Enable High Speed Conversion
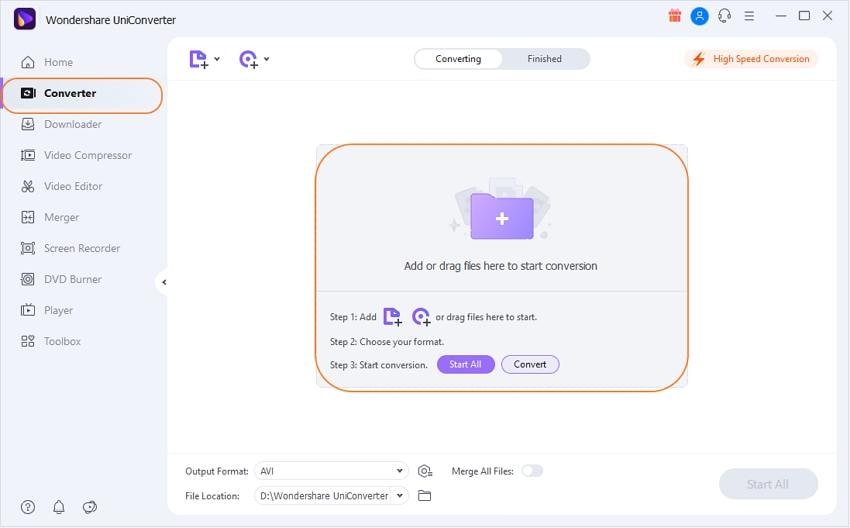Viewport: 850px width, 528px height. 751,59
